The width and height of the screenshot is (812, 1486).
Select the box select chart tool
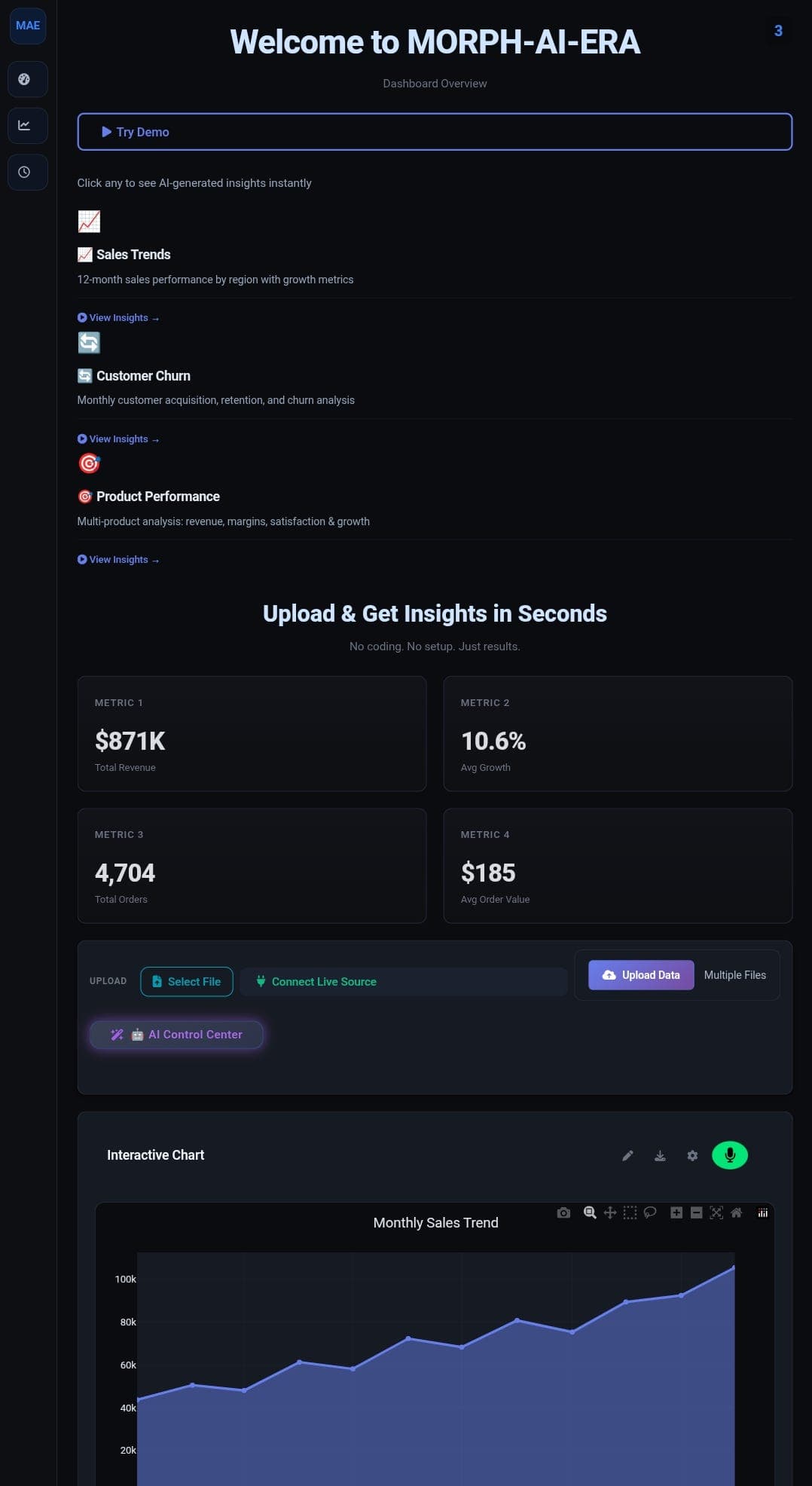tap(630, 1212)
